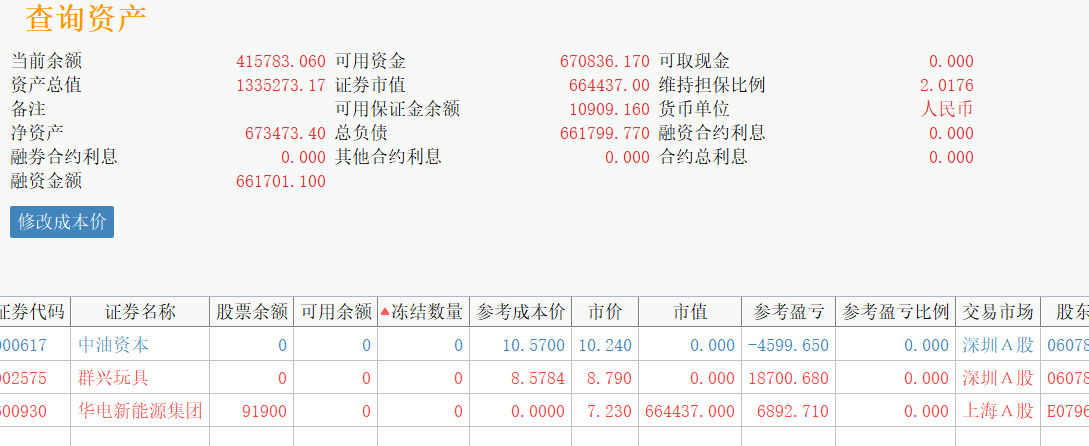Click the red sort arrow beside 冻结数量
The width and height of the screenshot is (1089, 446).
click(385, 312)
